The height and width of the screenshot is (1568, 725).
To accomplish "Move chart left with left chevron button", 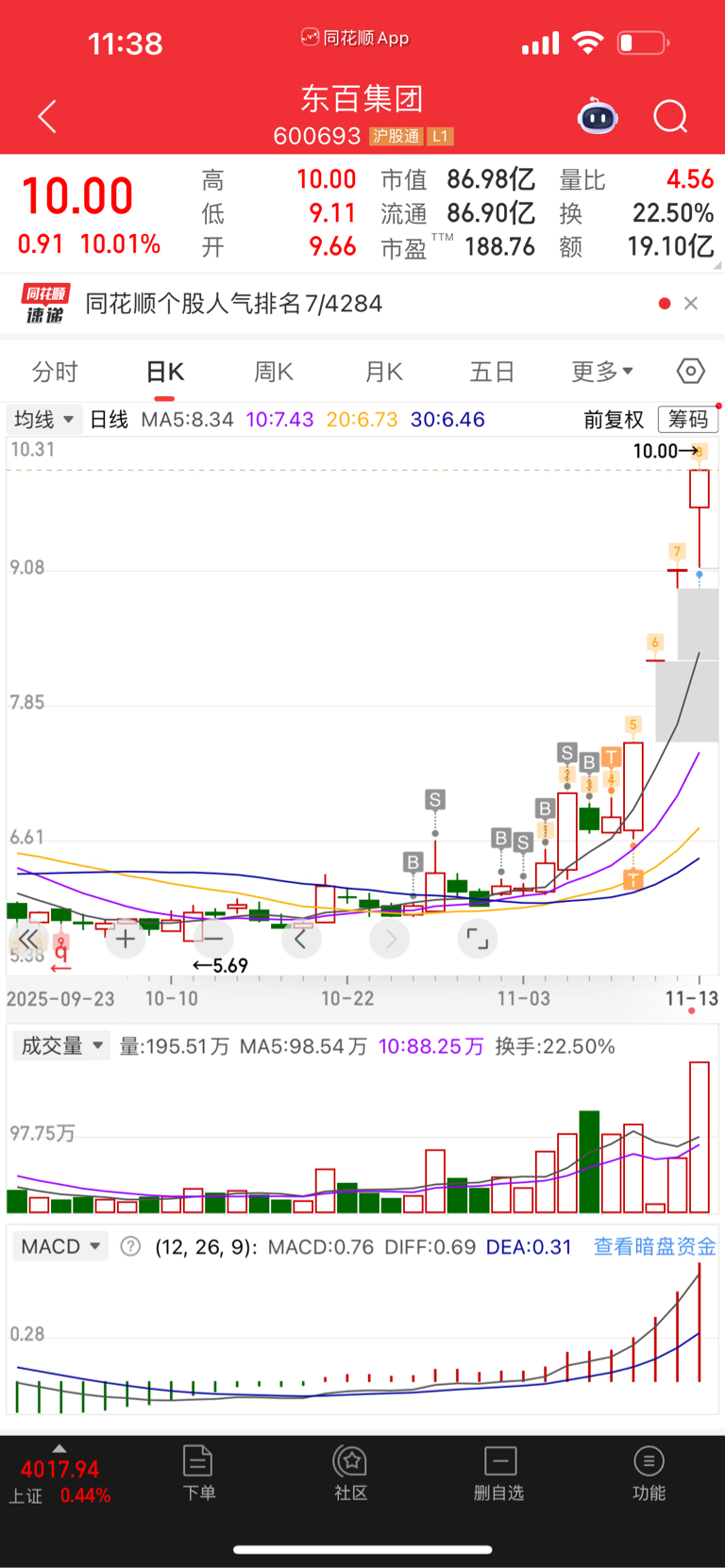I will [x=301, y=939].
